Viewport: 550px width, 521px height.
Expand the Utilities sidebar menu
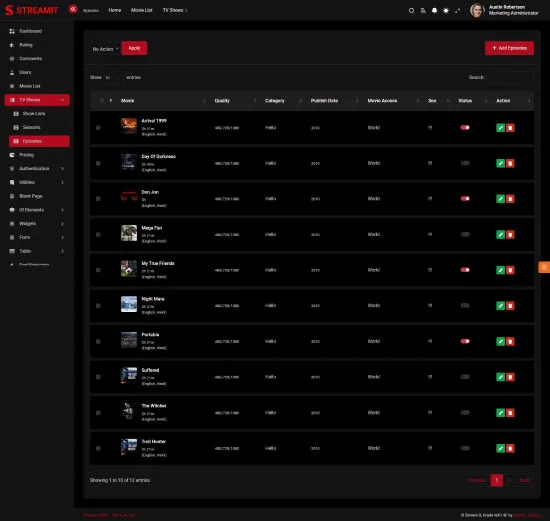[37, 182]
